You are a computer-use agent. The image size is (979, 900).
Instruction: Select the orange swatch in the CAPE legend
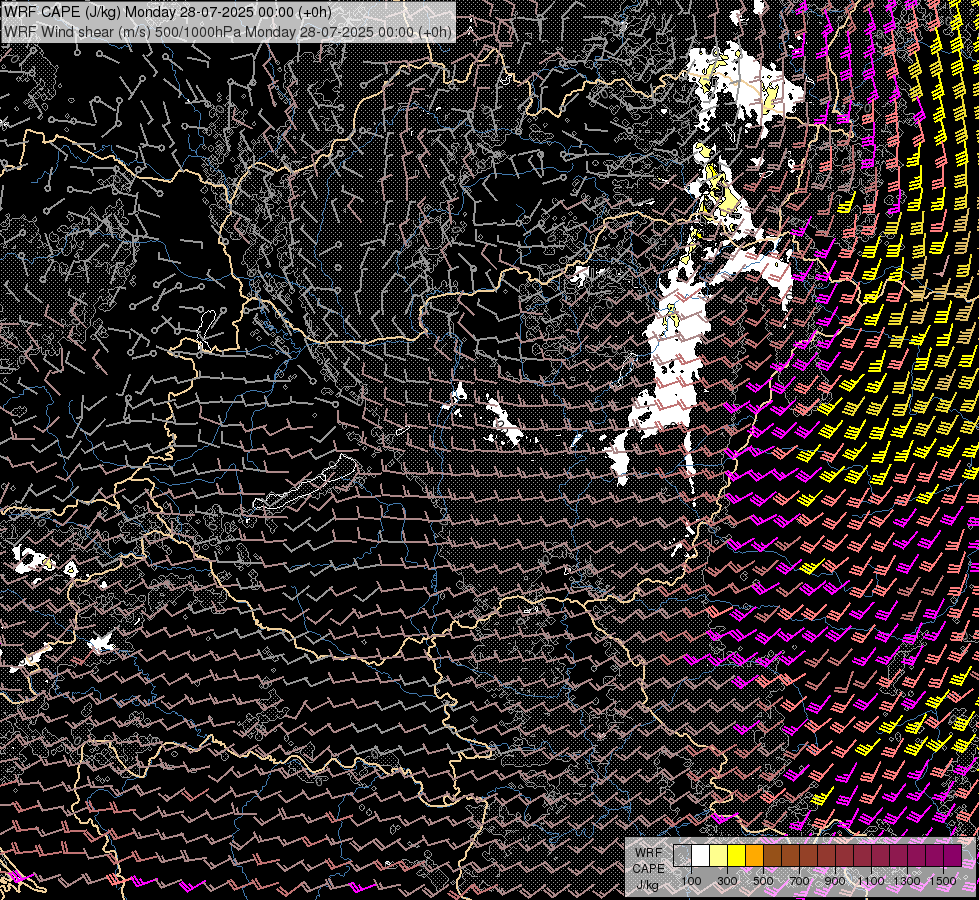coord(754,855)
